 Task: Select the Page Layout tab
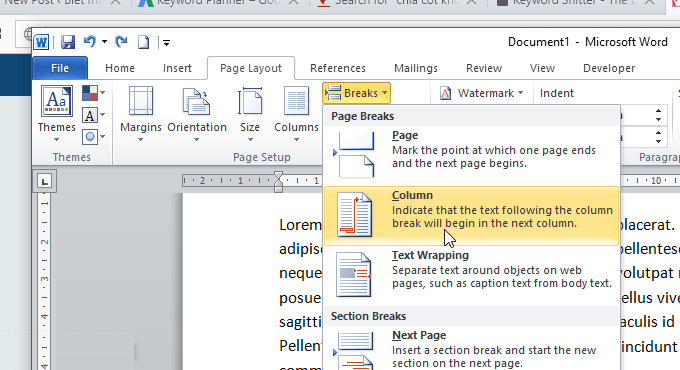(x=251, y=68)
